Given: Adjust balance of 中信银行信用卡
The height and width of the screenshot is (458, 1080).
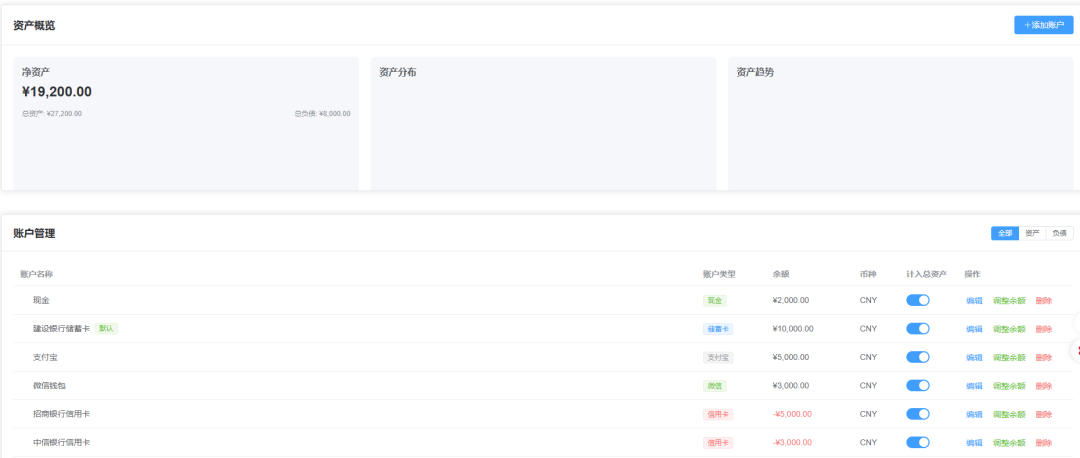Looking at the screenshot, I should pos(1009,443).
